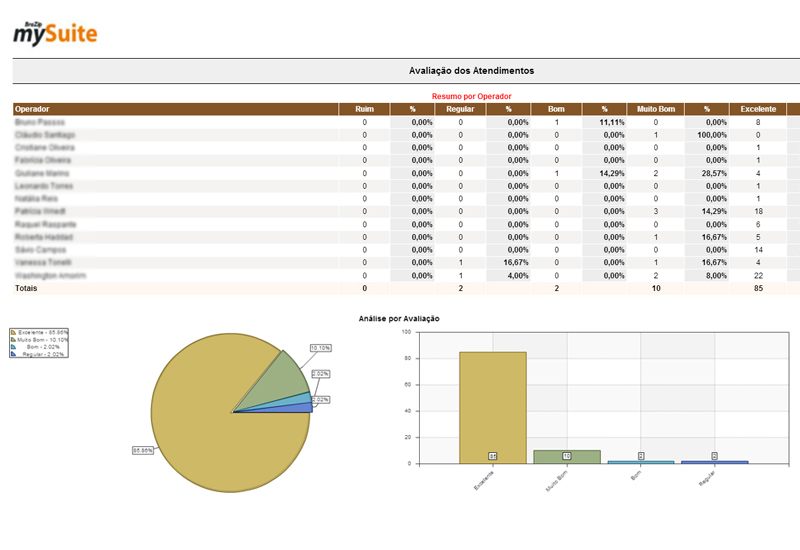Click the mySuite logo

55,34
